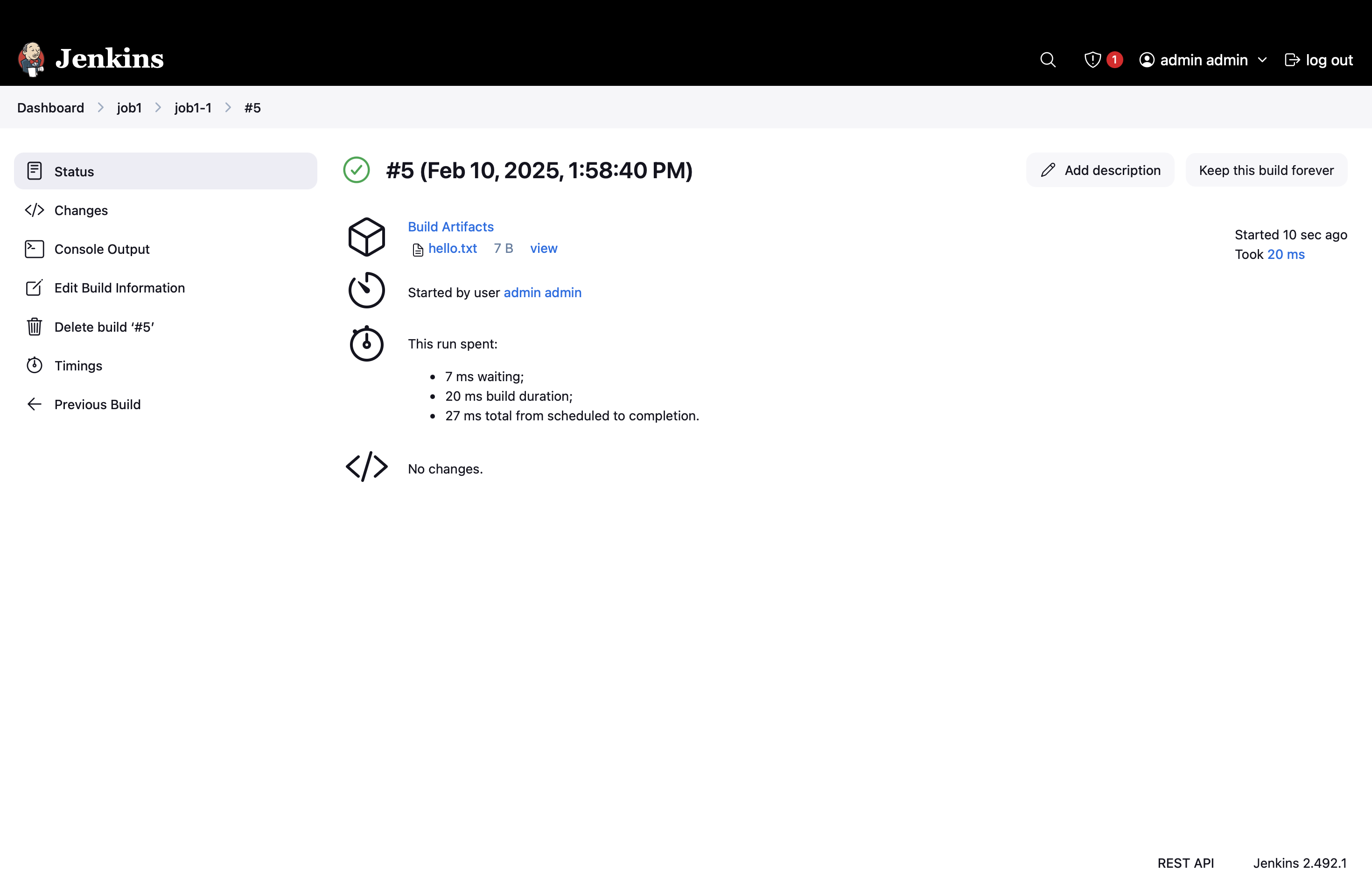
Task: Click the Timings stopwatch icon in sidebar
Action: click(x=35, y=365)
